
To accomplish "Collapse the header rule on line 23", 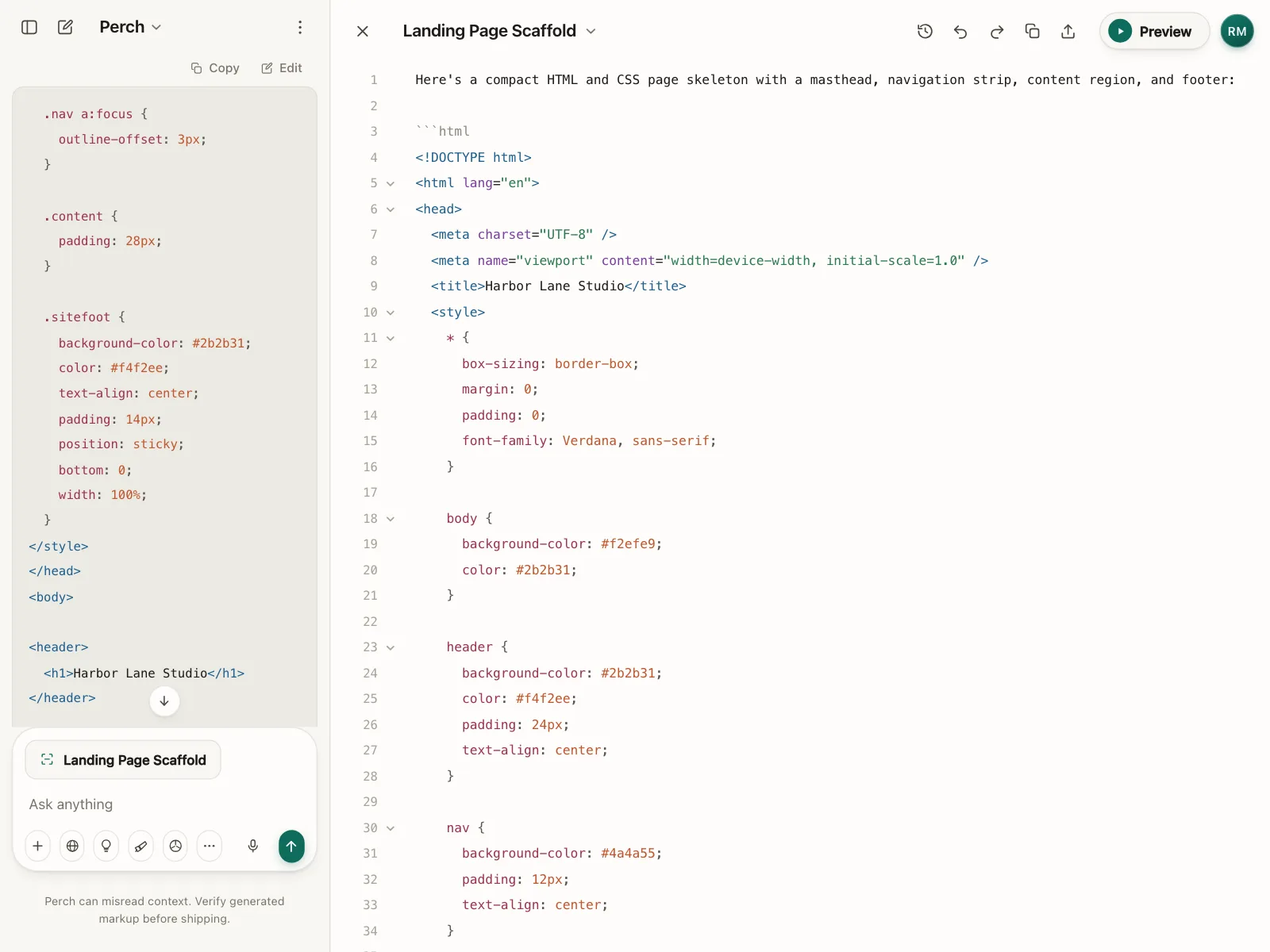I will click(391, 647).
